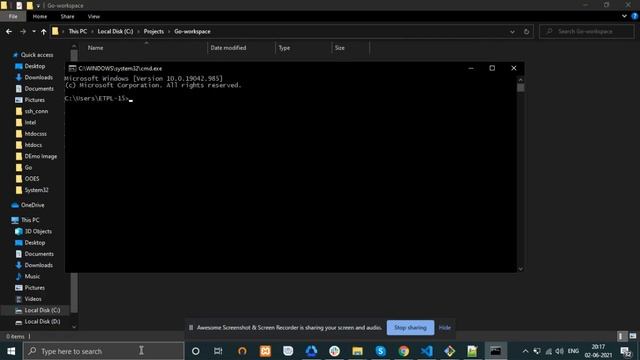Click Local Disk (C:) in address breadcrumb
This screenshot has height=360, width=640.
point(115,31)
